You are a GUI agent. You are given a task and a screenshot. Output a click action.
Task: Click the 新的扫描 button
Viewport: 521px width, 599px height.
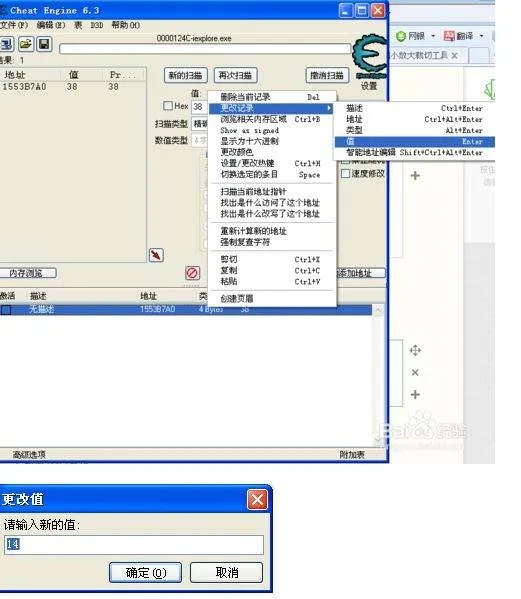(x=186, y=75)
